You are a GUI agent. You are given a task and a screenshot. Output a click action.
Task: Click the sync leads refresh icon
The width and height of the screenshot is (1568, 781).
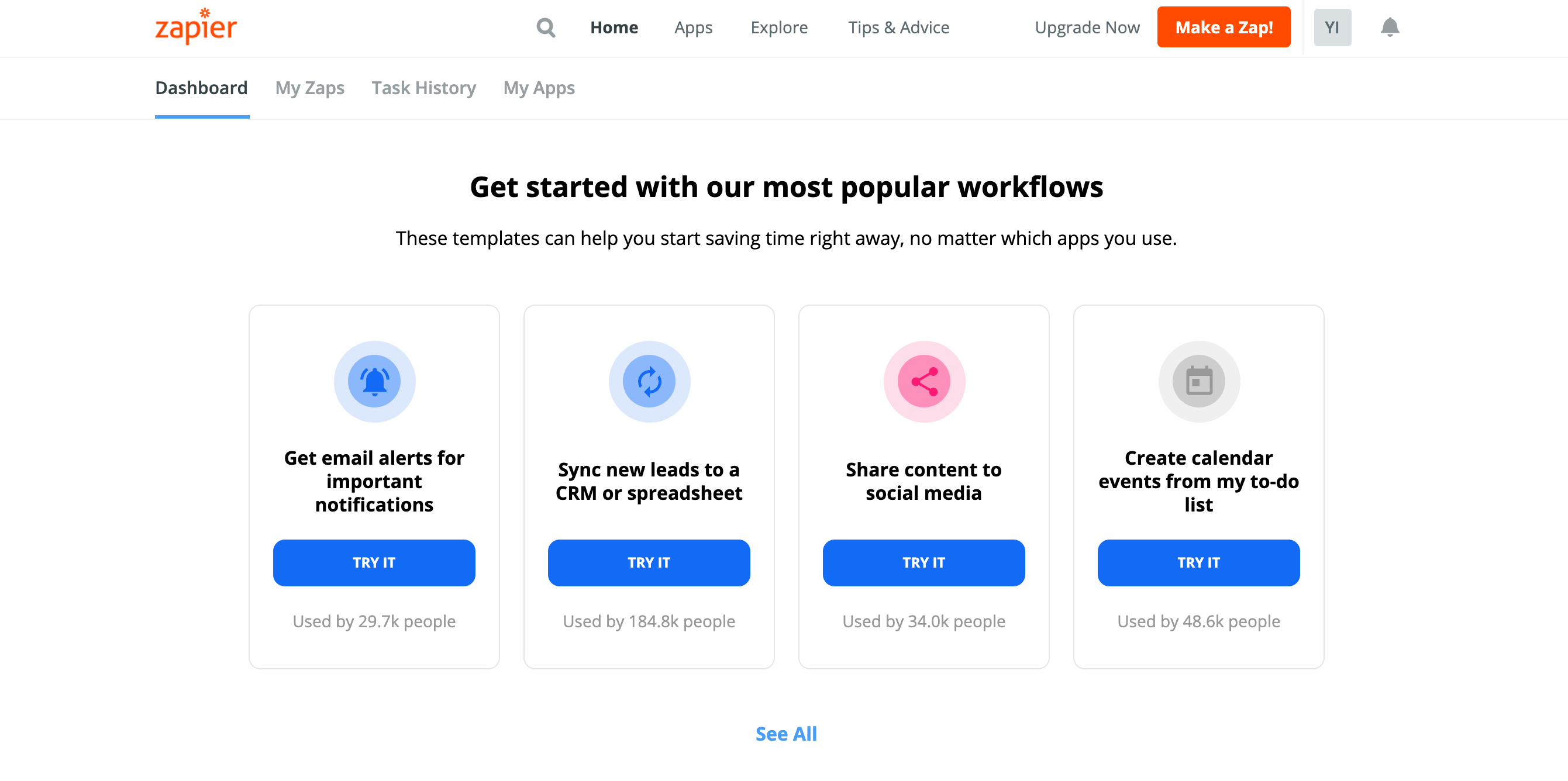[x=649, y=381]
